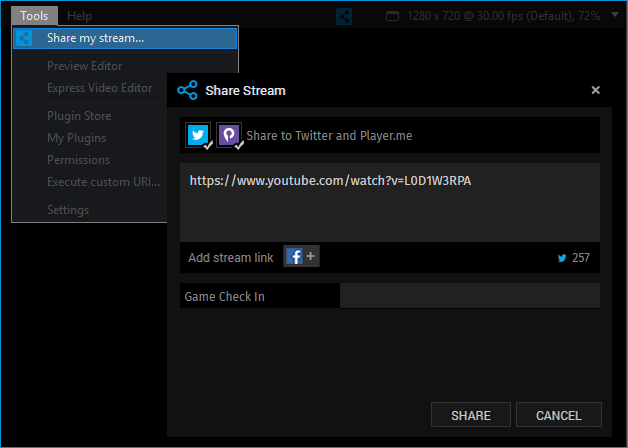Click the 1280 x 720 resolution text
This screenshot has width=628, height=448.
tap(503, 16)
